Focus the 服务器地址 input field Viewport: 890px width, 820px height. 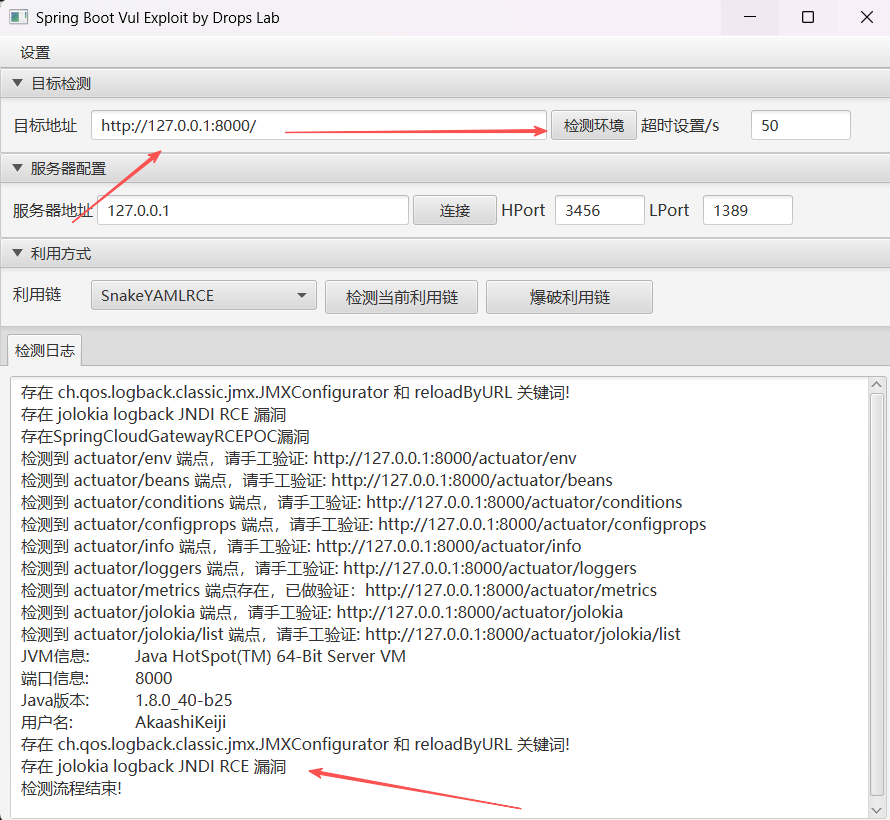pos(253,211)
